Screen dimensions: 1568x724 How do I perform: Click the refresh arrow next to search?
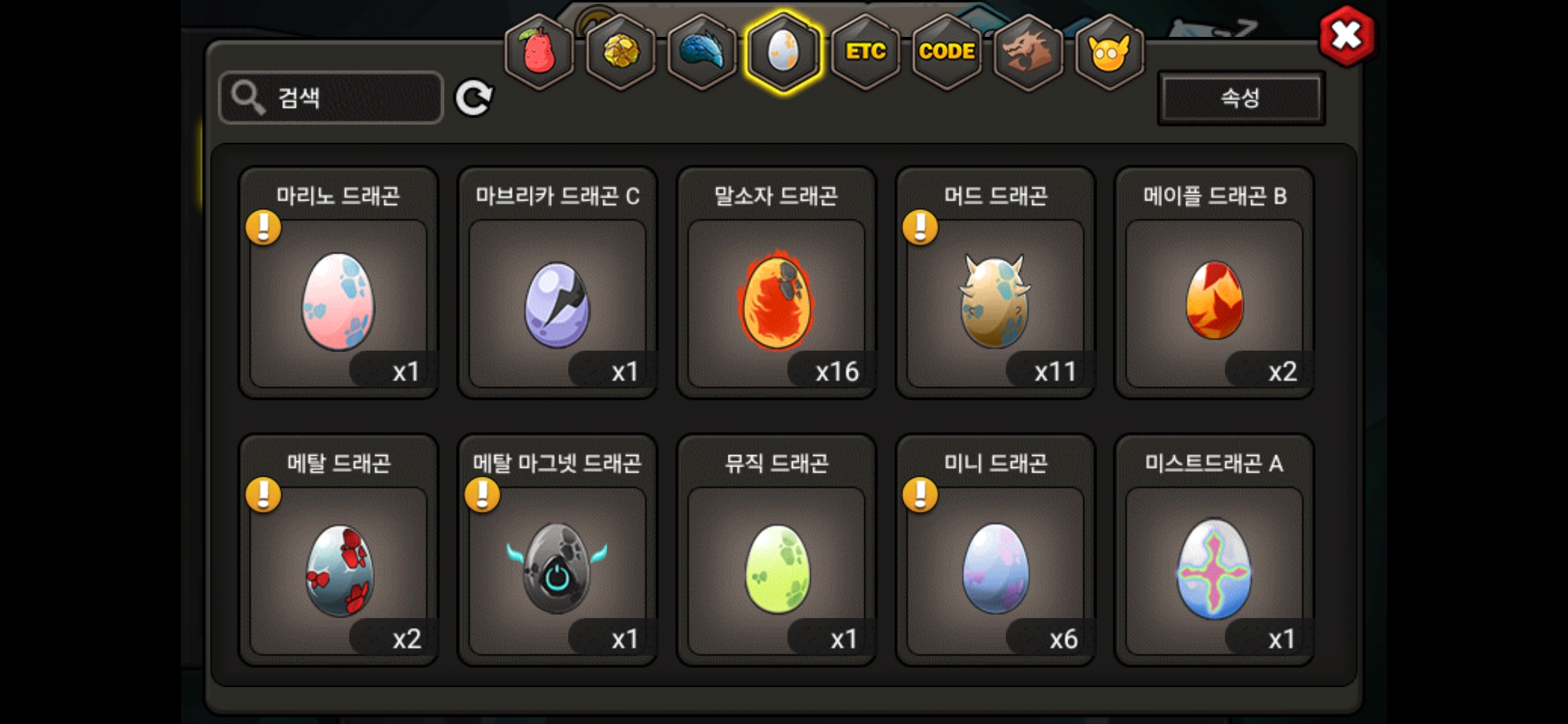tap(474, 99)
